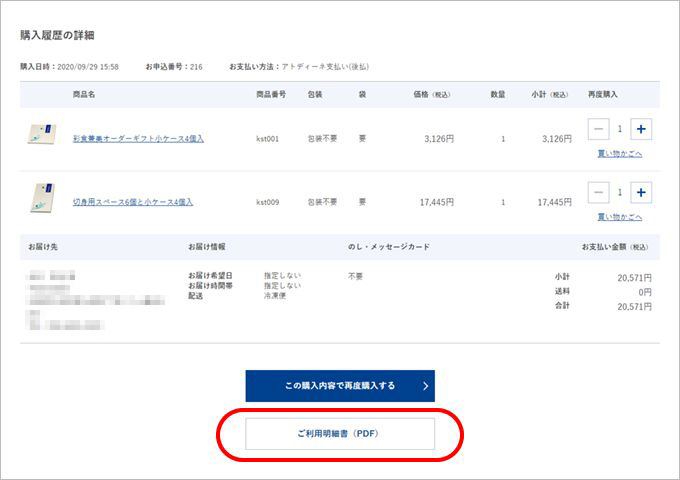Click the お申込番号 value 216
The height and width of the screenshot is (480, 680).
196,67
